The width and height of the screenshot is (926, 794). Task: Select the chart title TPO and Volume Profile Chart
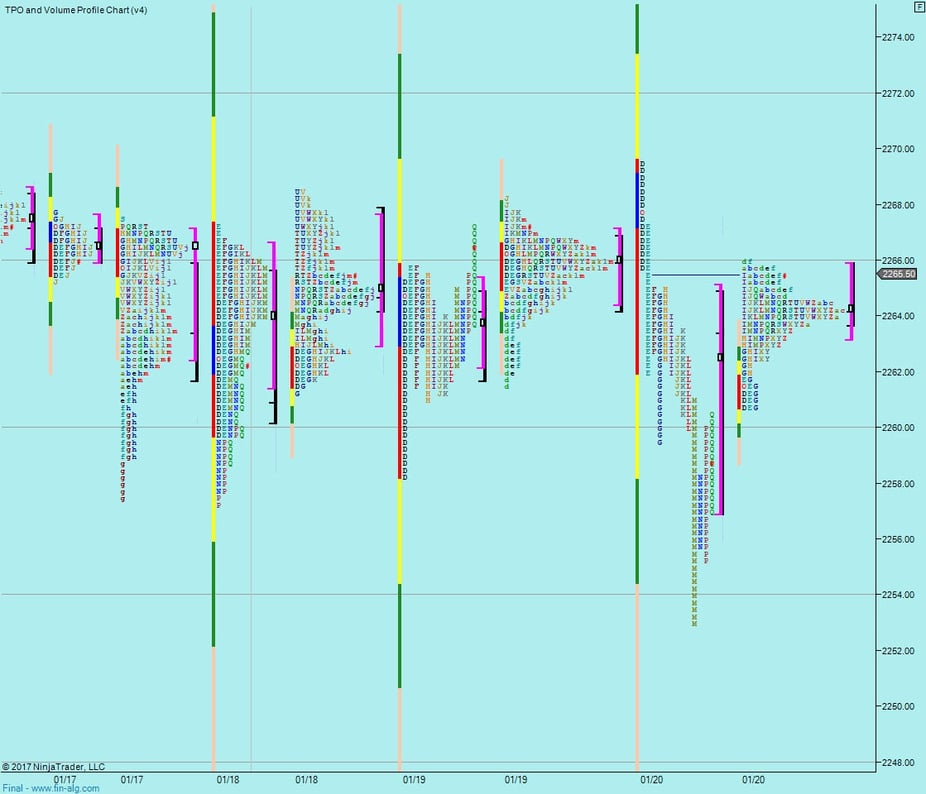pos(76,9)
